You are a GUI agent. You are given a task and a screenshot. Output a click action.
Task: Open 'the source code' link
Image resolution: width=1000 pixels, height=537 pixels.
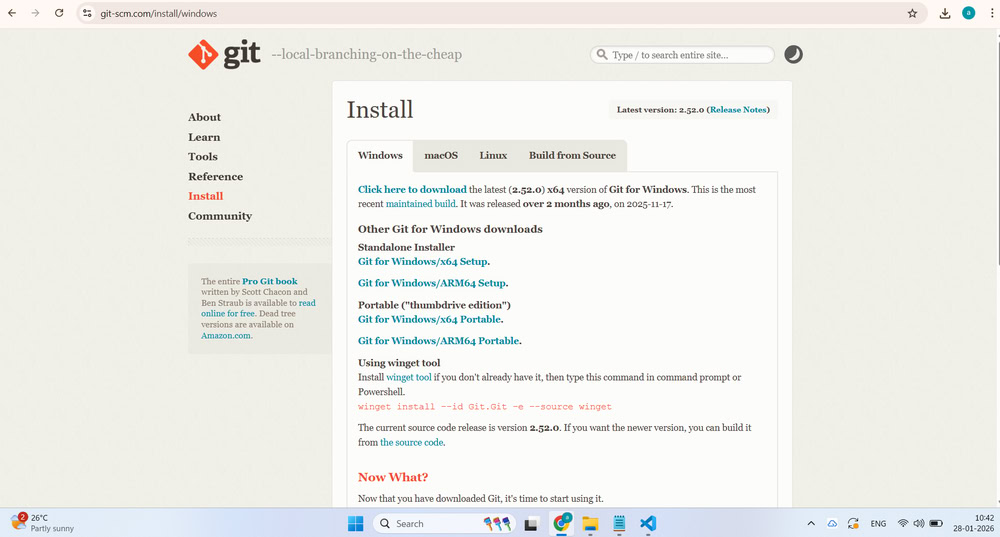coord(411,443)
